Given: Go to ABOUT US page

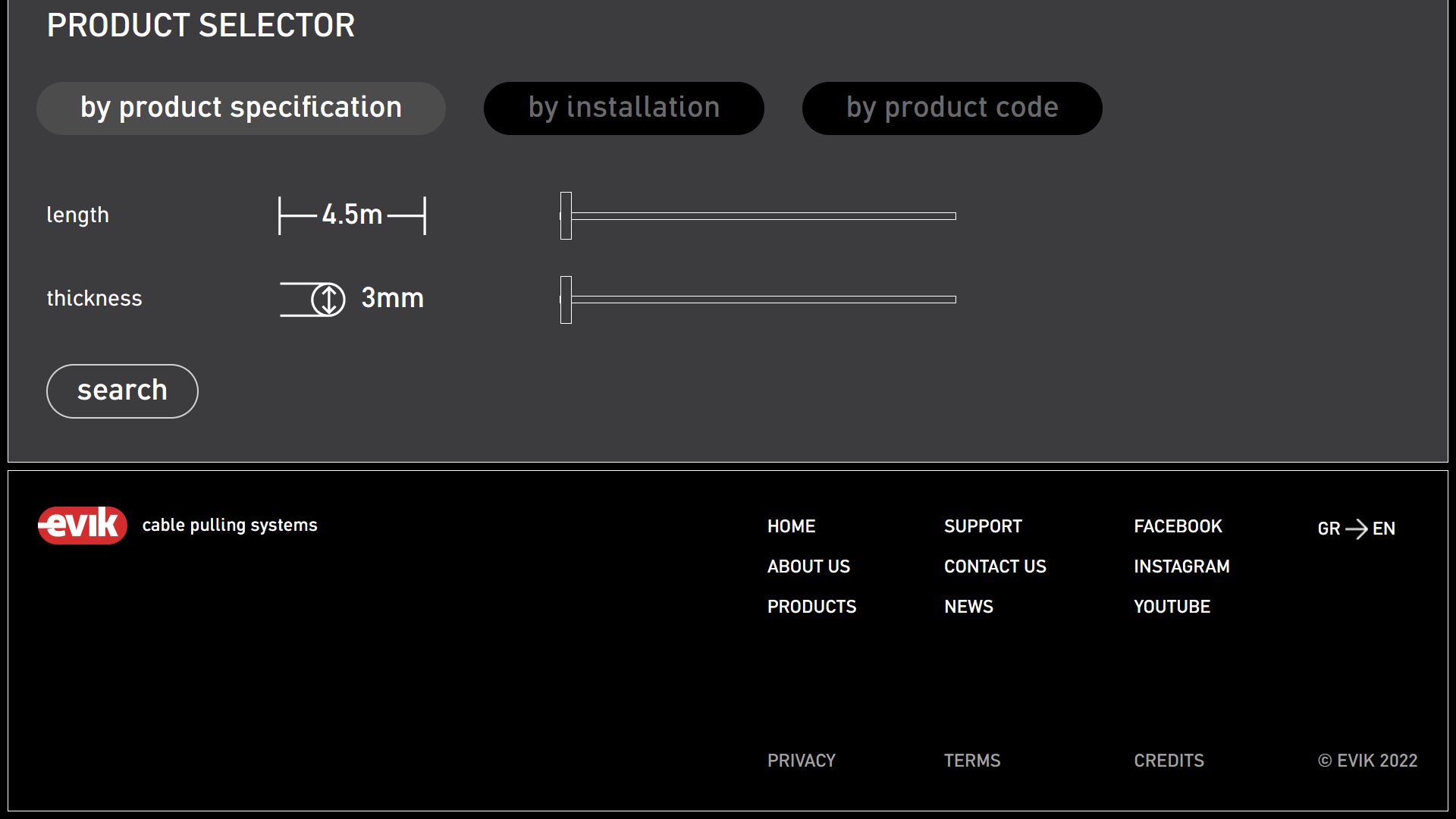Looking at the screenshot, I should 808,566.
